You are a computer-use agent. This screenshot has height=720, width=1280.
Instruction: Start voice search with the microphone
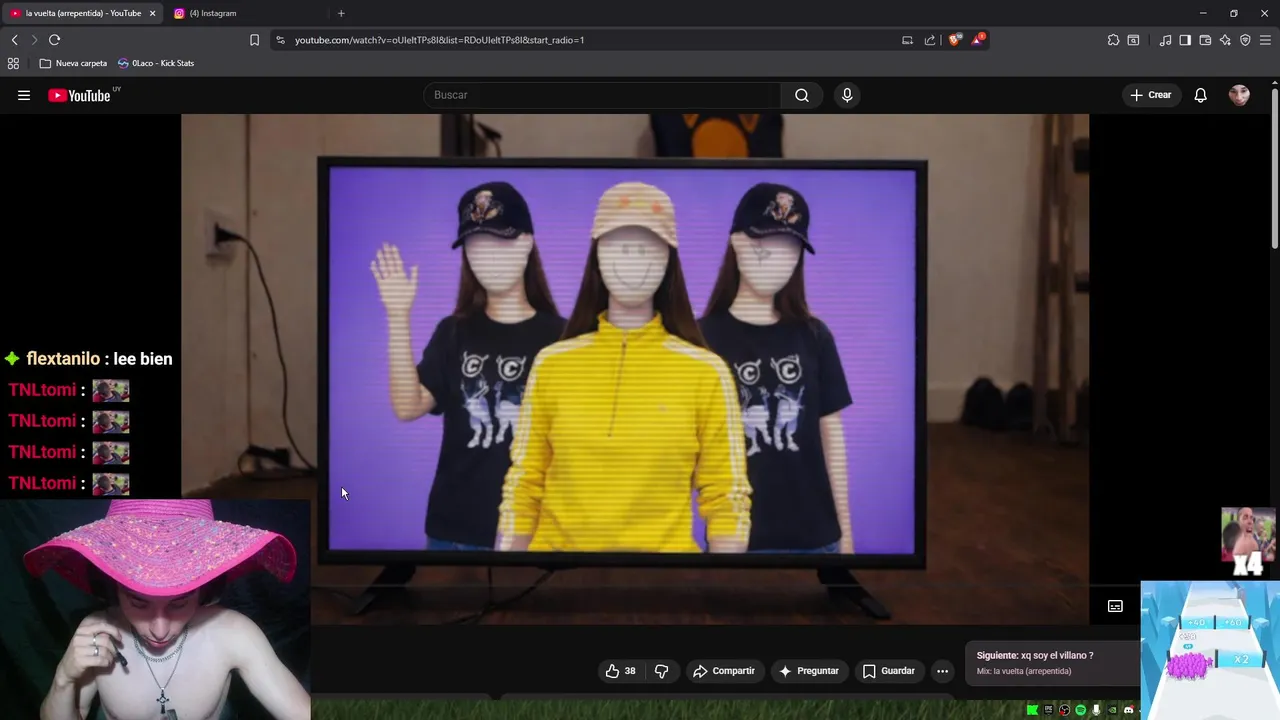point(847,95)
